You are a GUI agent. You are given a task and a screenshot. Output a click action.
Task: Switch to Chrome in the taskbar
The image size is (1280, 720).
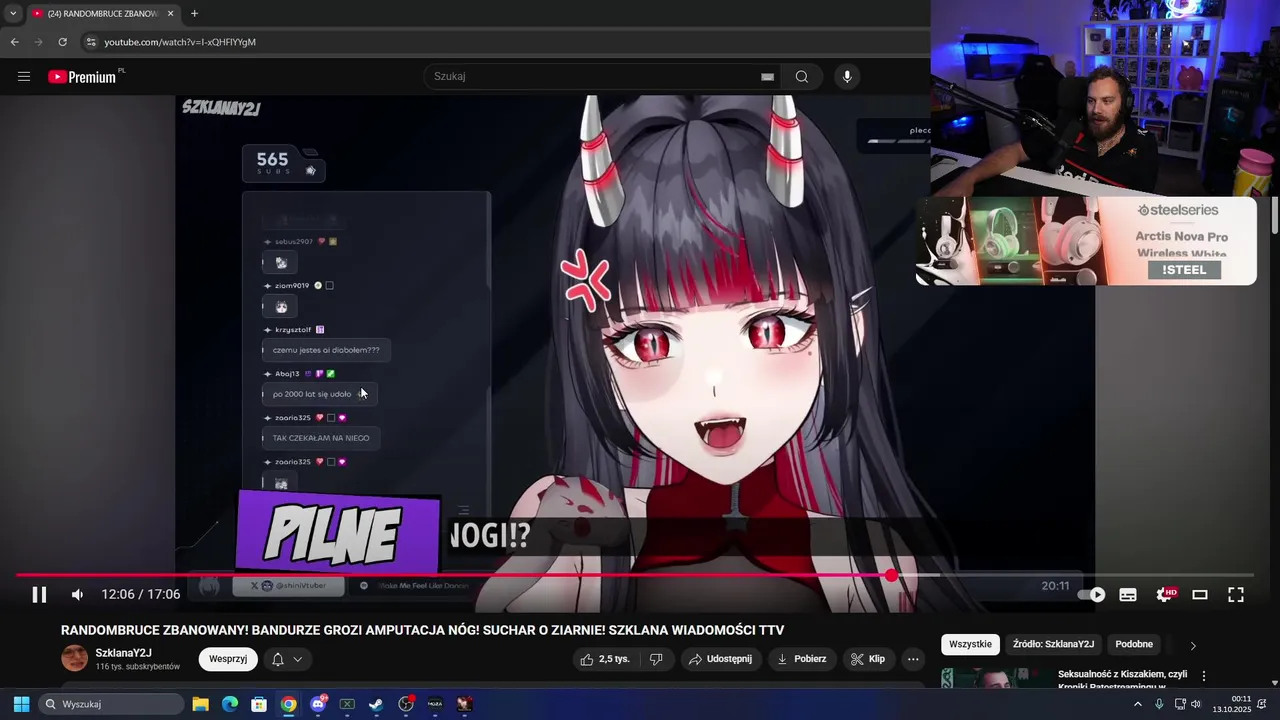288,704
